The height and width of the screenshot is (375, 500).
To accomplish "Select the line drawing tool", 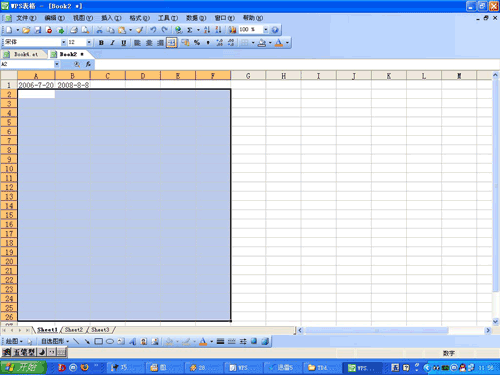I will click(x=76, y=341).
